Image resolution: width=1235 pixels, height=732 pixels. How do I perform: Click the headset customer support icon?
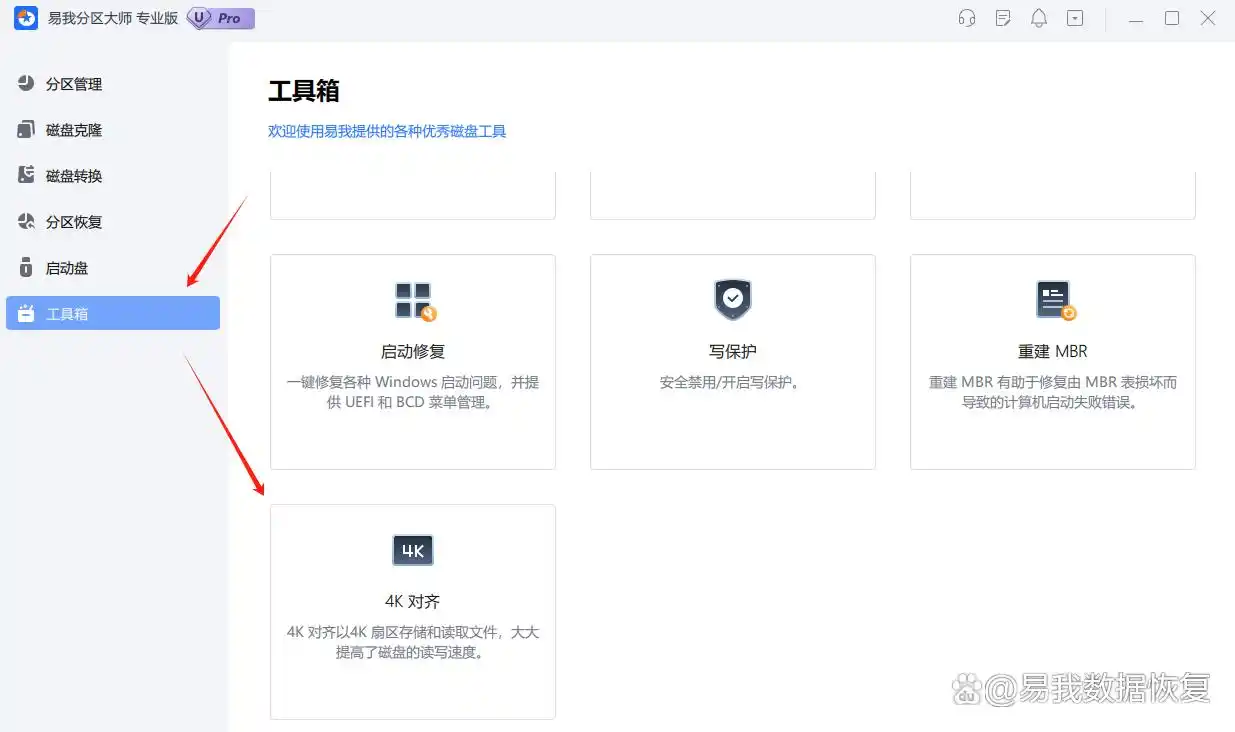point(966,18)
